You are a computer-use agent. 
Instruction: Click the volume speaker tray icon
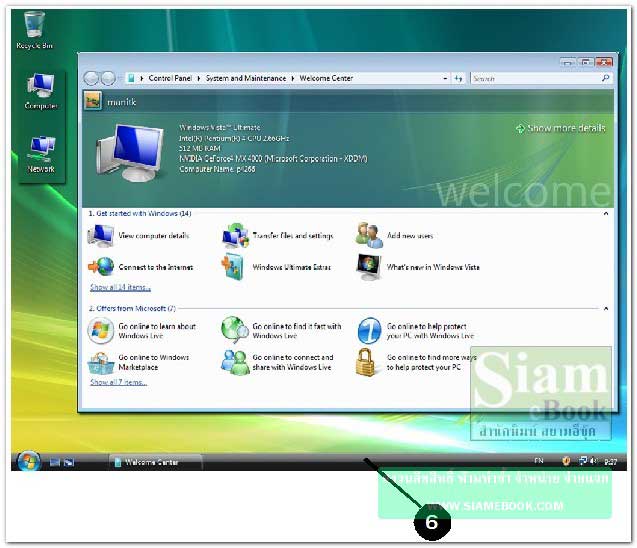coord(594,461)
